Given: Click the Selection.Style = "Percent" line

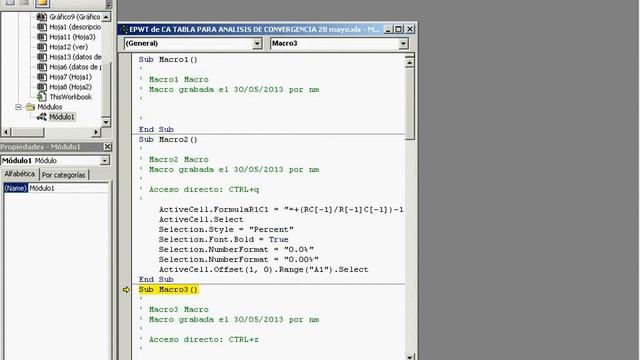Looking at the screenshot, I should click(226, 229).
